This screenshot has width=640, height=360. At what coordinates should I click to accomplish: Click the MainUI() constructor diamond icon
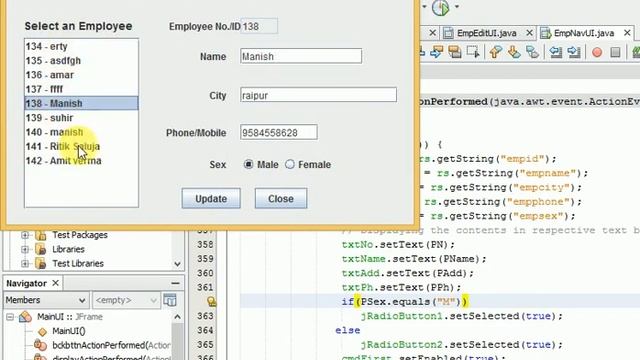click(x=42, y=331)
